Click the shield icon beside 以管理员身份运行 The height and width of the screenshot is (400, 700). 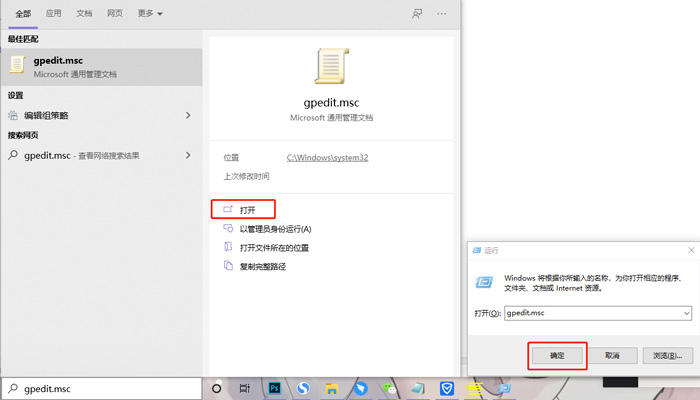228,228
